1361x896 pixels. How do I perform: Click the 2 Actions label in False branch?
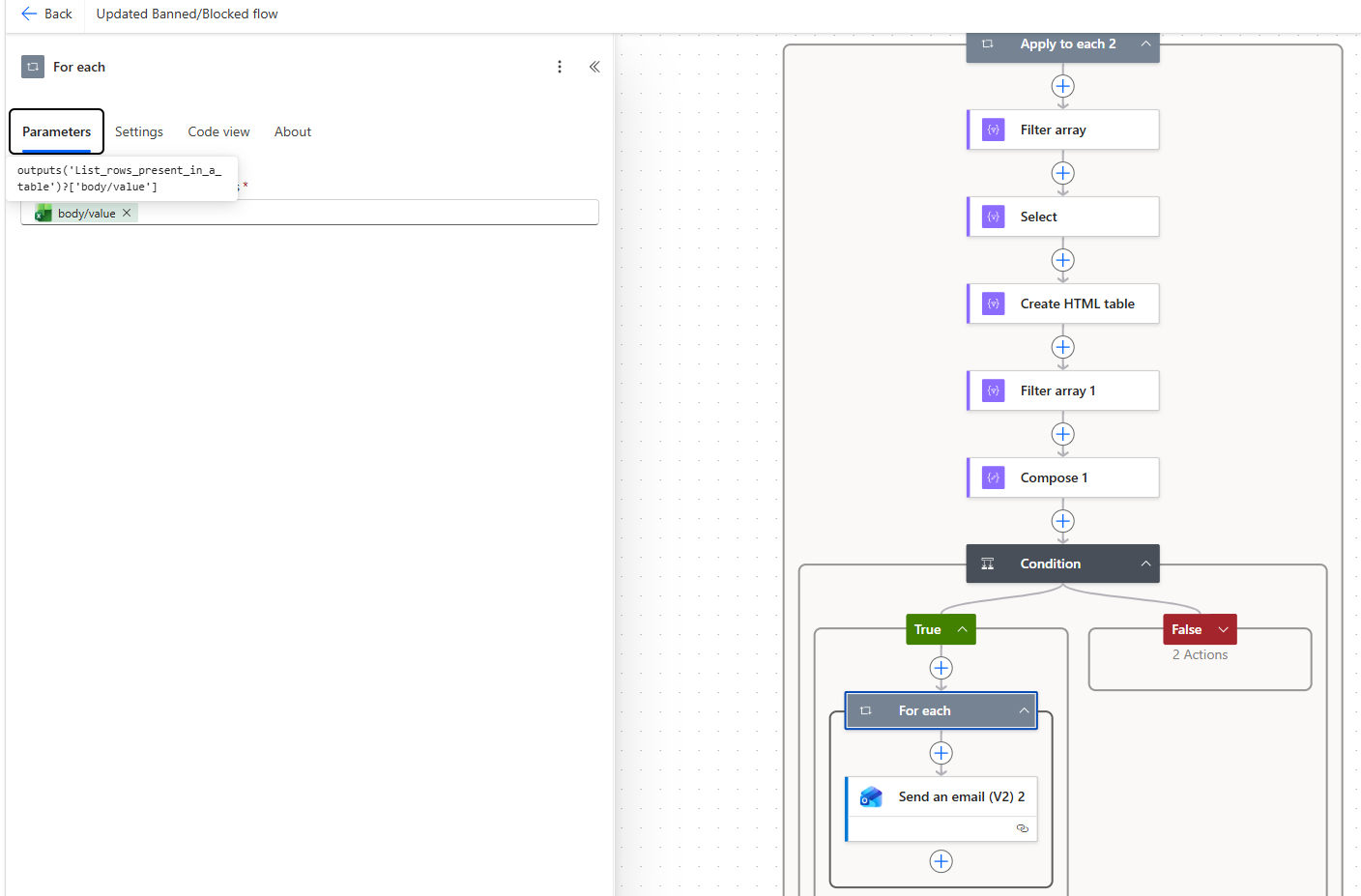pyautogui.click(x=1200, y=654)
